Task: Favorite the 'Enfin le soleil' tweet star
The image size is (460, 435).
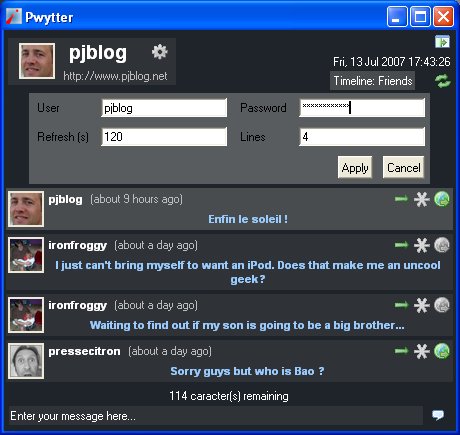Action: coord(422,199)
